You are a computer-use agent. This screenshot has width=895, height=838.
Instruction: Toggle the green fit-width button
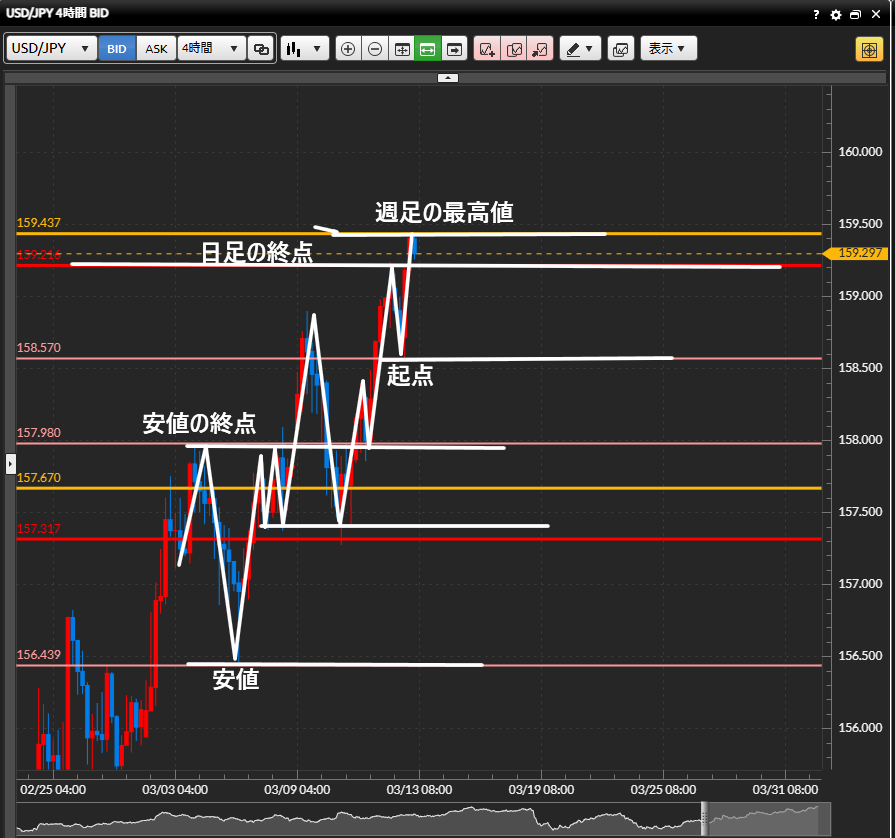tap(428, 48)
